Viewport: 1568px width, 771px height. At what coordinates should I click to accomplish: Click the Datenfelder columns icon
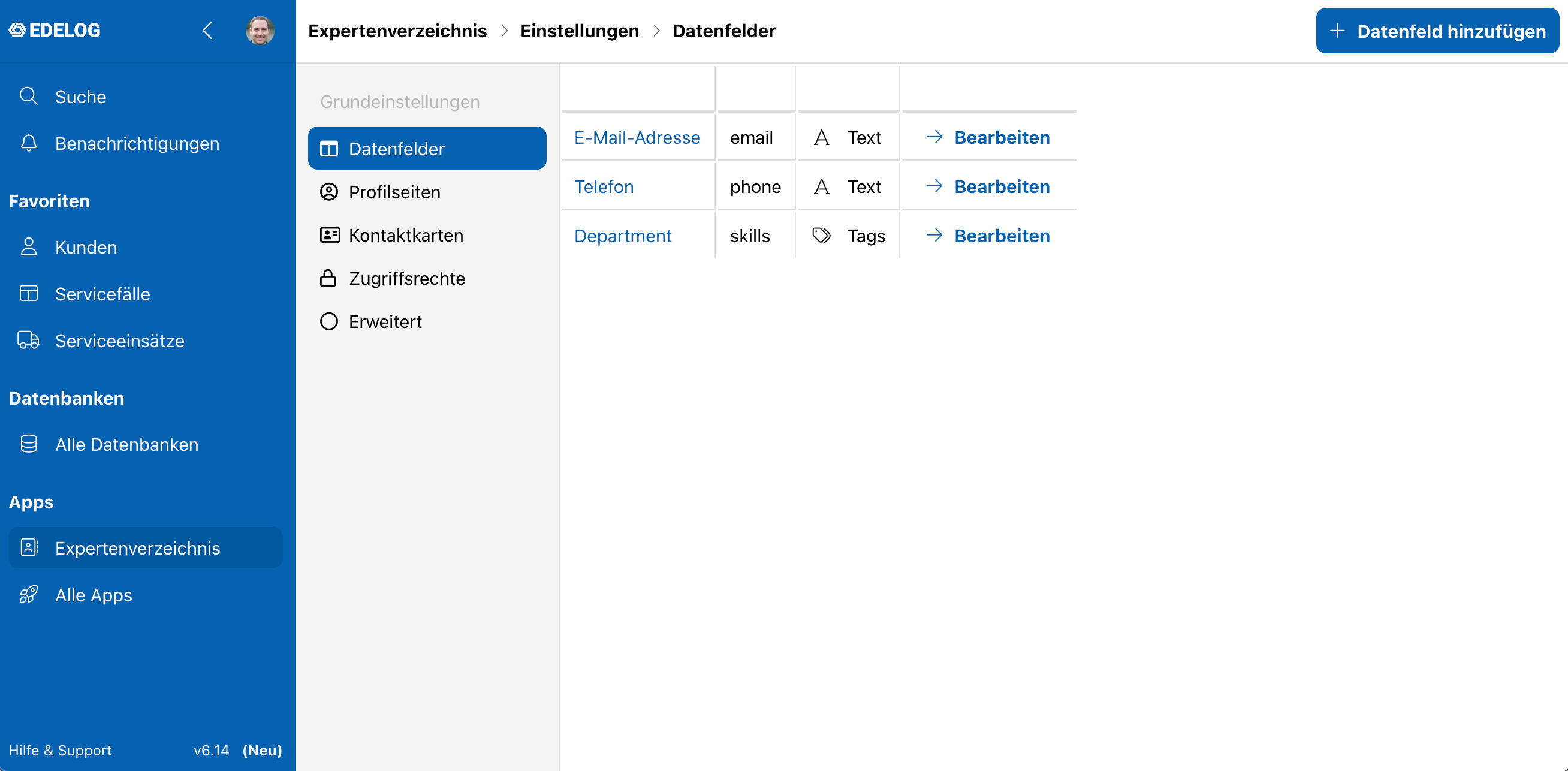[328, 149]
